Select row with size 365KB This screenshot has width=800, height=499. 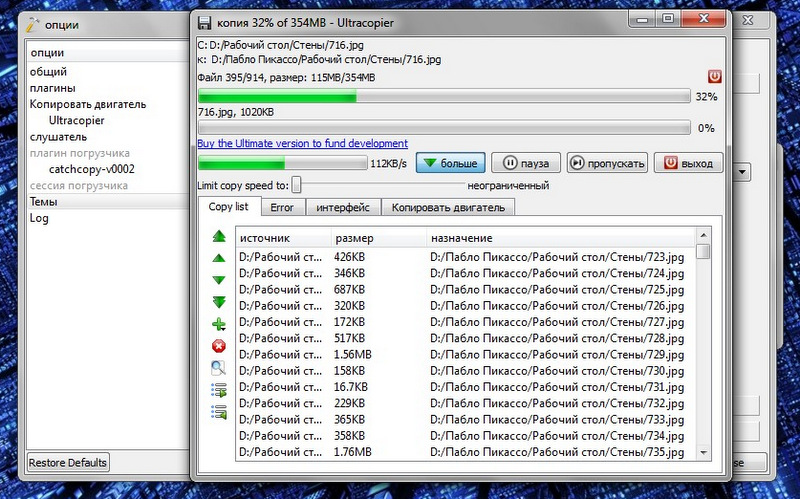pos(466,419)
